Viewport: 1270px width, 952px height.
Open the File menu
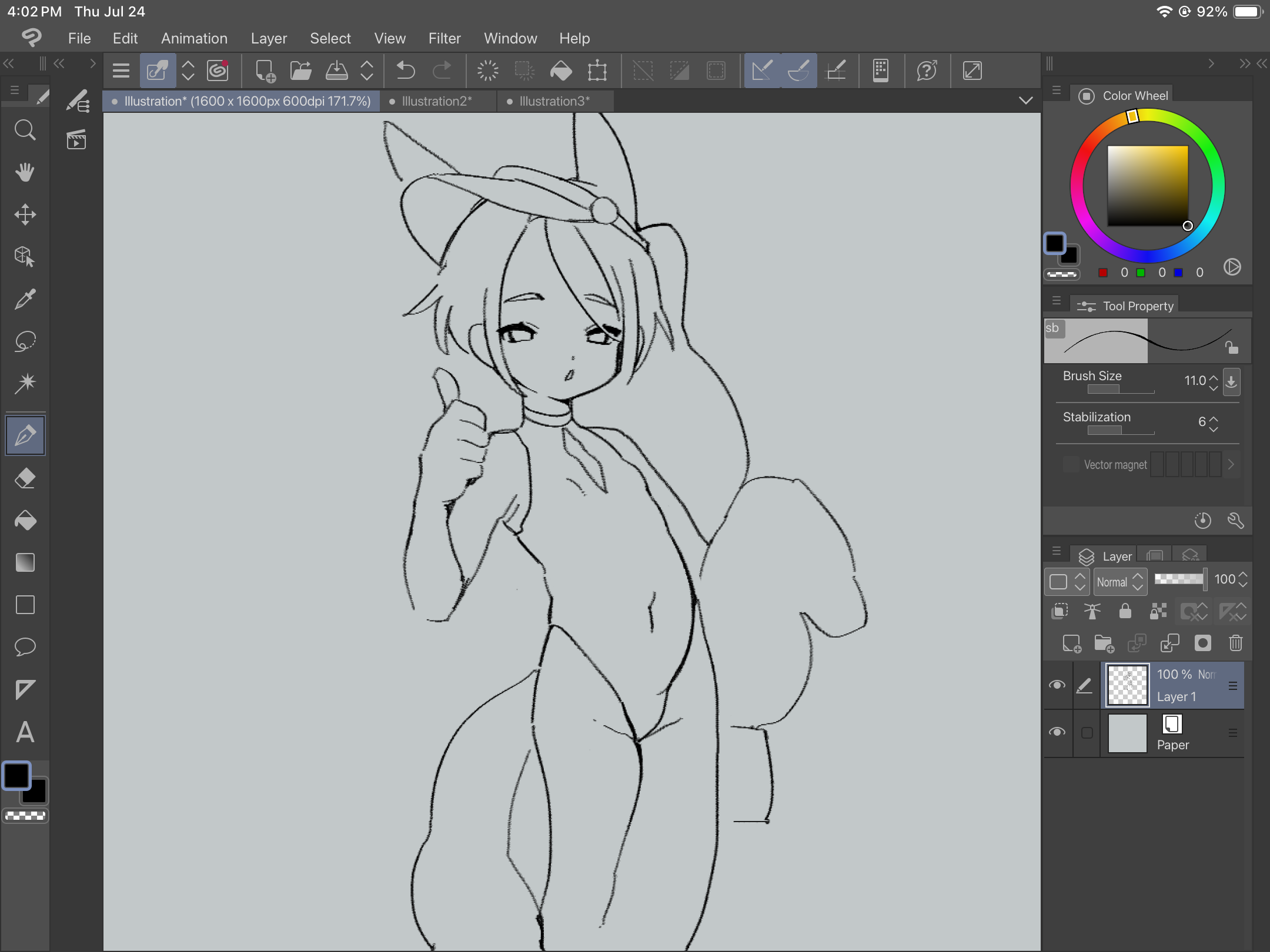point(79,38)
